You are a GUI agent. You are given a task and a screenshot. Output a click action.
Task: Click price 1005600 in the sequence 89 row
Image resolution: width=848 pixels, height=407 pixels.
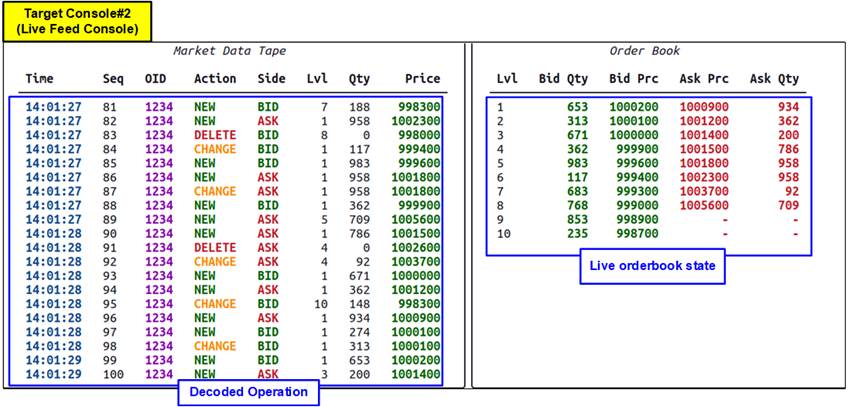(418, 219)
